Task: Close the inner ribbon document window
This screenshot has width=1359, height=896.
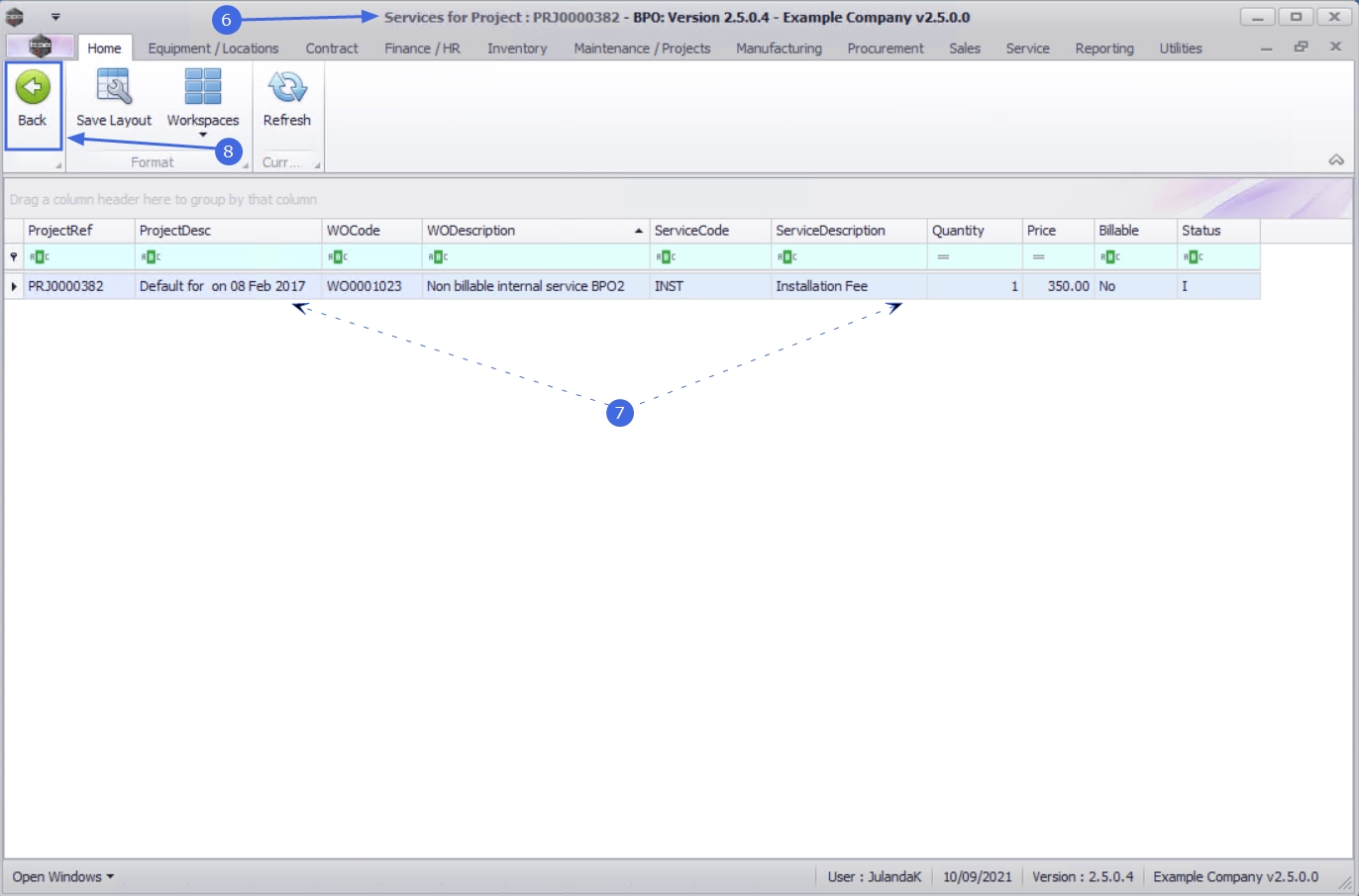Action: [1335, 47]
